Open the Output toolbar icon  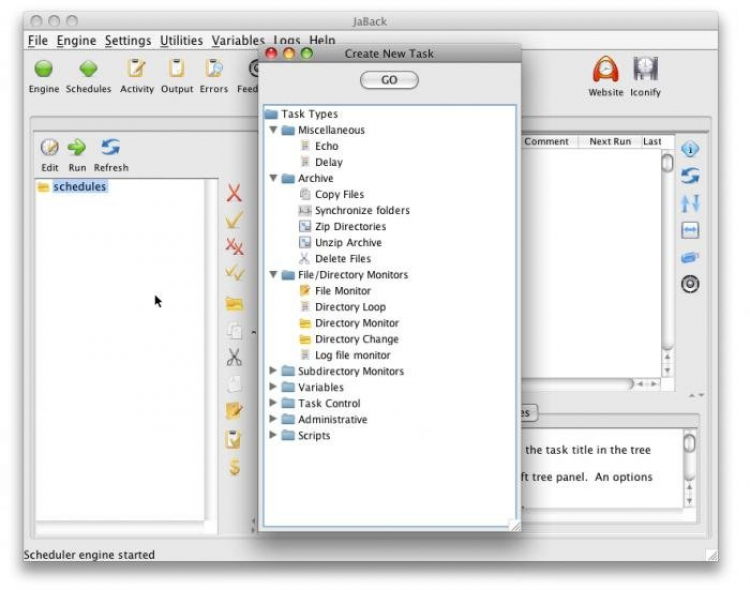click(176, 69)
